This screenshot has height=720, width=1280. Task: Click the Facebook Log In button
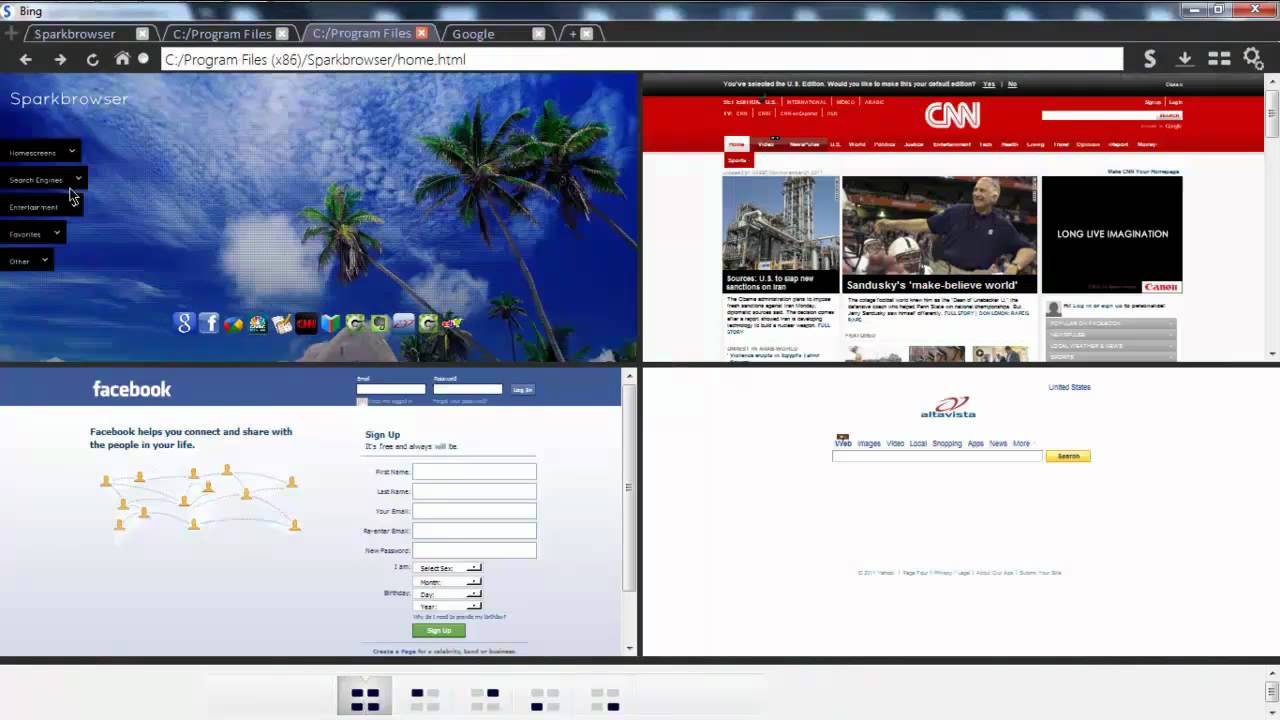[522, 389]
